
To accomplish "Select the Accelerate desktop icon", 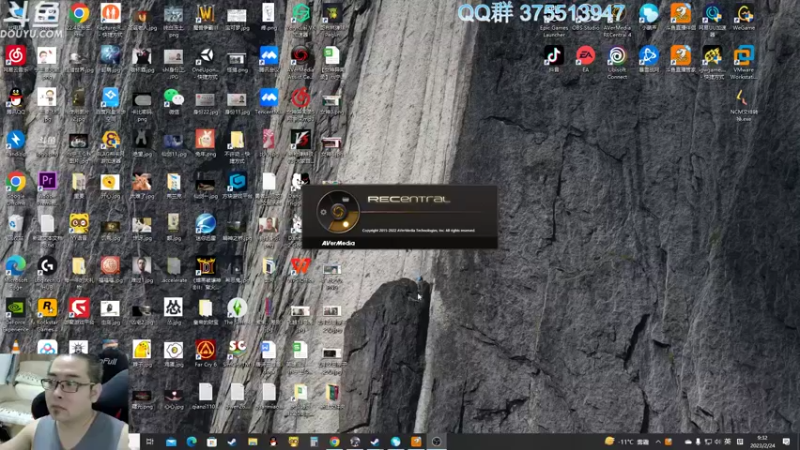I will (x=173, y=269).
